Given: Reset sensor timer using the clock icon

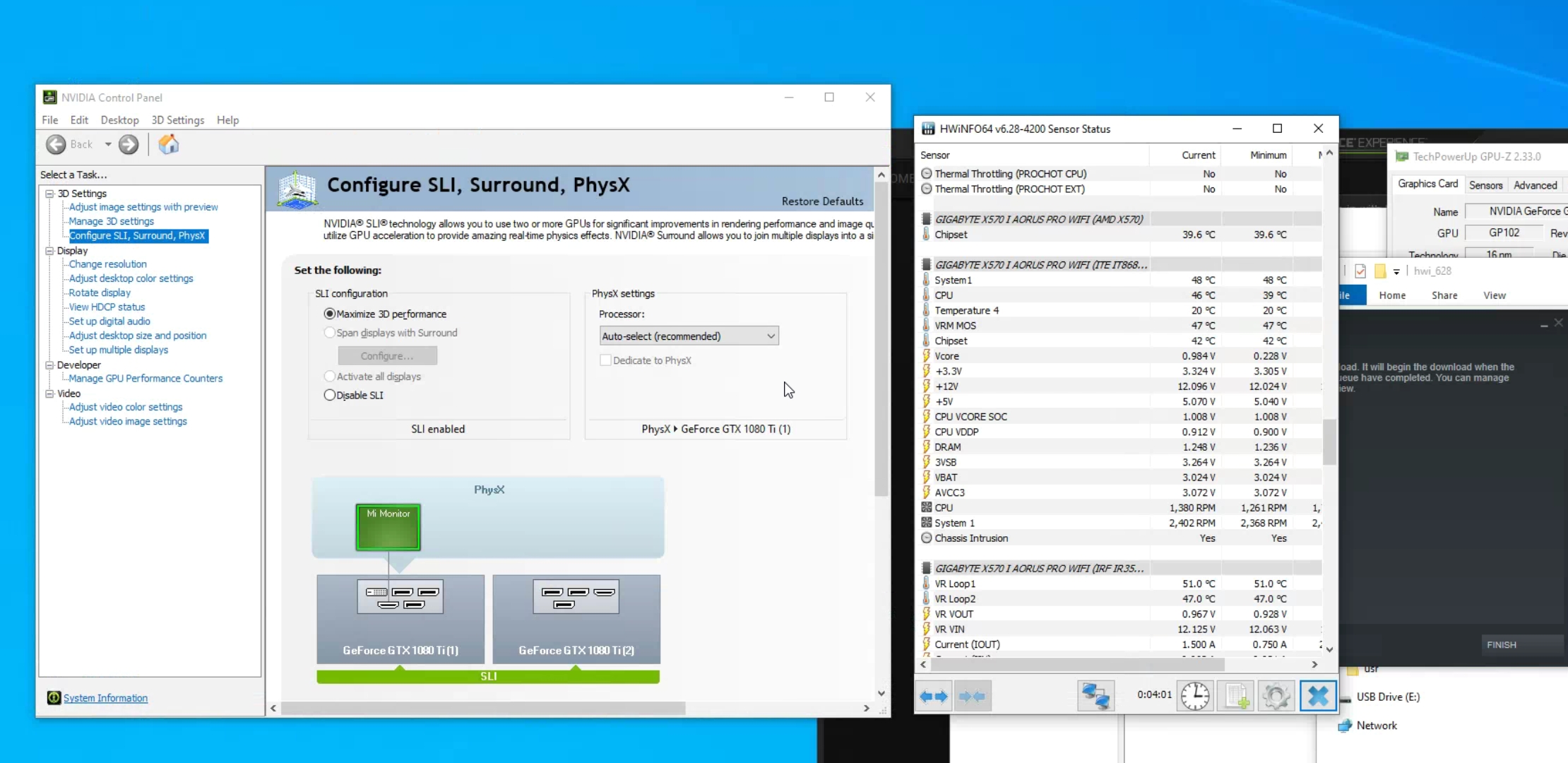Looking at the screenshot, I should point(1195,697).
